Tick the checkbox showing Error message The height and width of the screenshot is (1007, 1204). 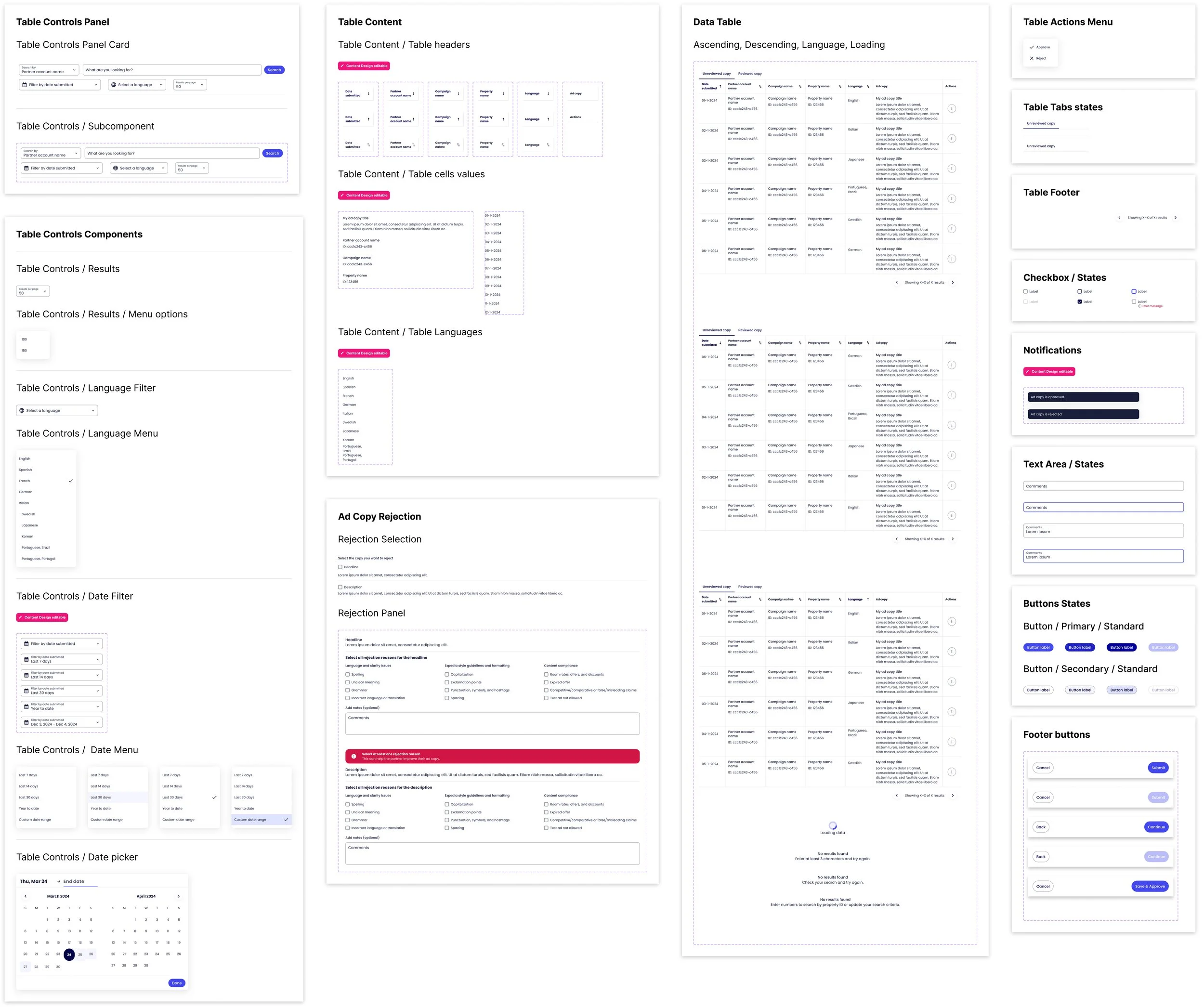click(x=1134, y=301)
